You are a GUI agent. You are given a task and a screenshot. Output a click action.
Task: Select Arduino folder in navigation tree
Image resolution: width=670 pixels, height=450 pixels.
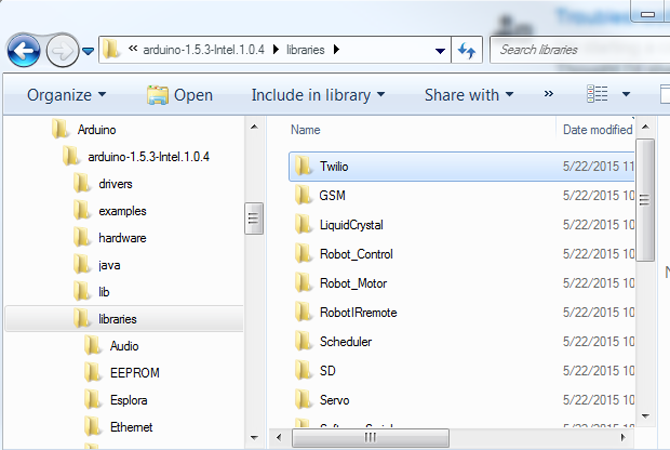pyautogui.click(x=97, y=129)
